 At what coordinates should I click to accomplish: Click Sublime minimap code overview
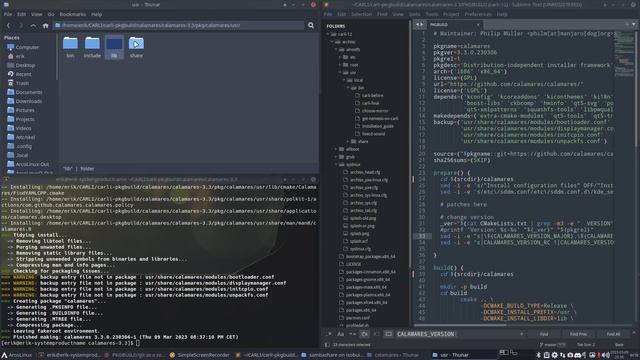(x=624, y=53)
